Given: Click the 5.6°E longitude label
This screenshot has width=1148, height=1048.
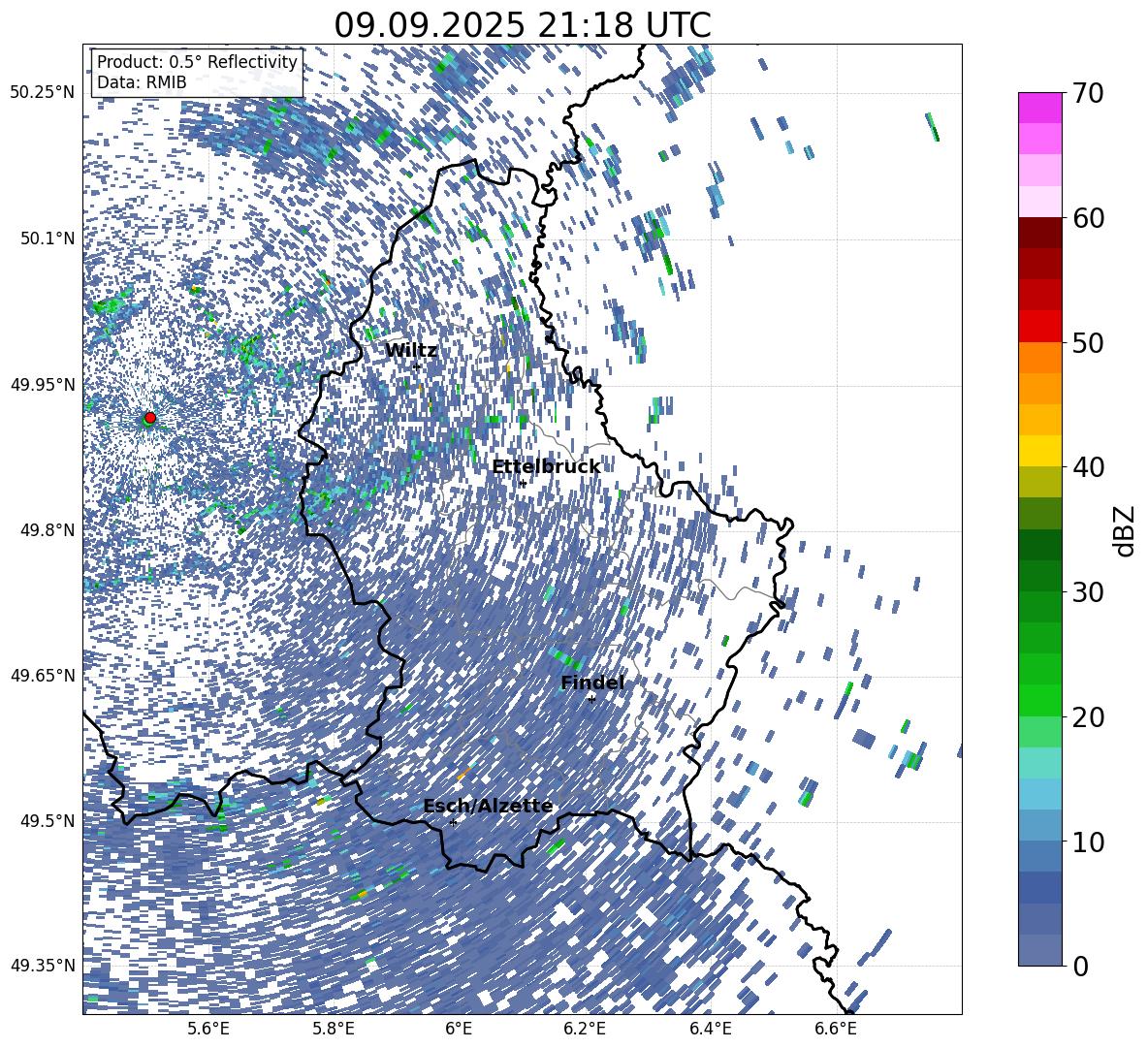Looking at the screenshot, I should [208, 1029].
